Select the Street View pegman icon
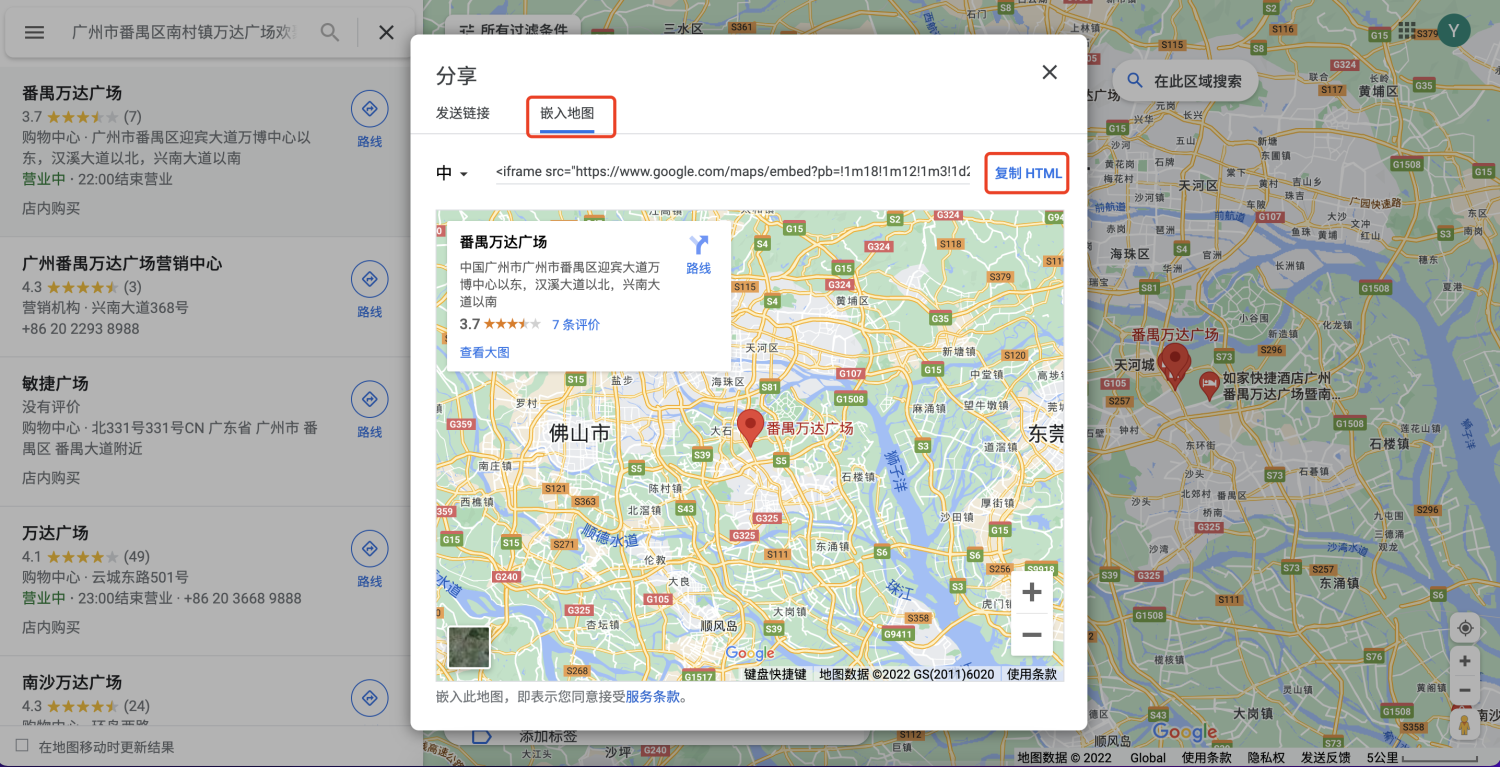Image resolution: width=1500 pixels, height=767 pixels. (1465, 724)
